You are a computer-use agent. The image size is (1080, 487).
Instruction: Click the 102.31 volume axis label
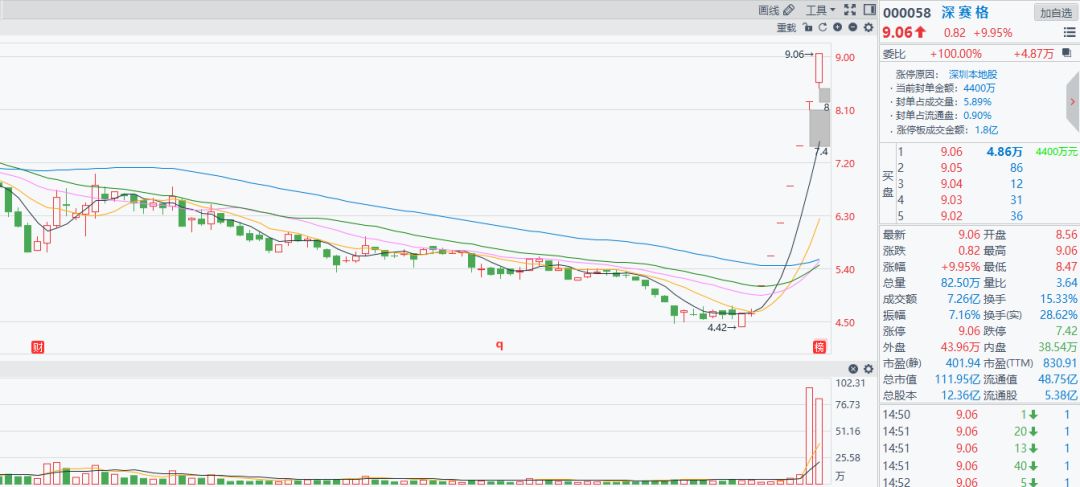pos(850,383)
